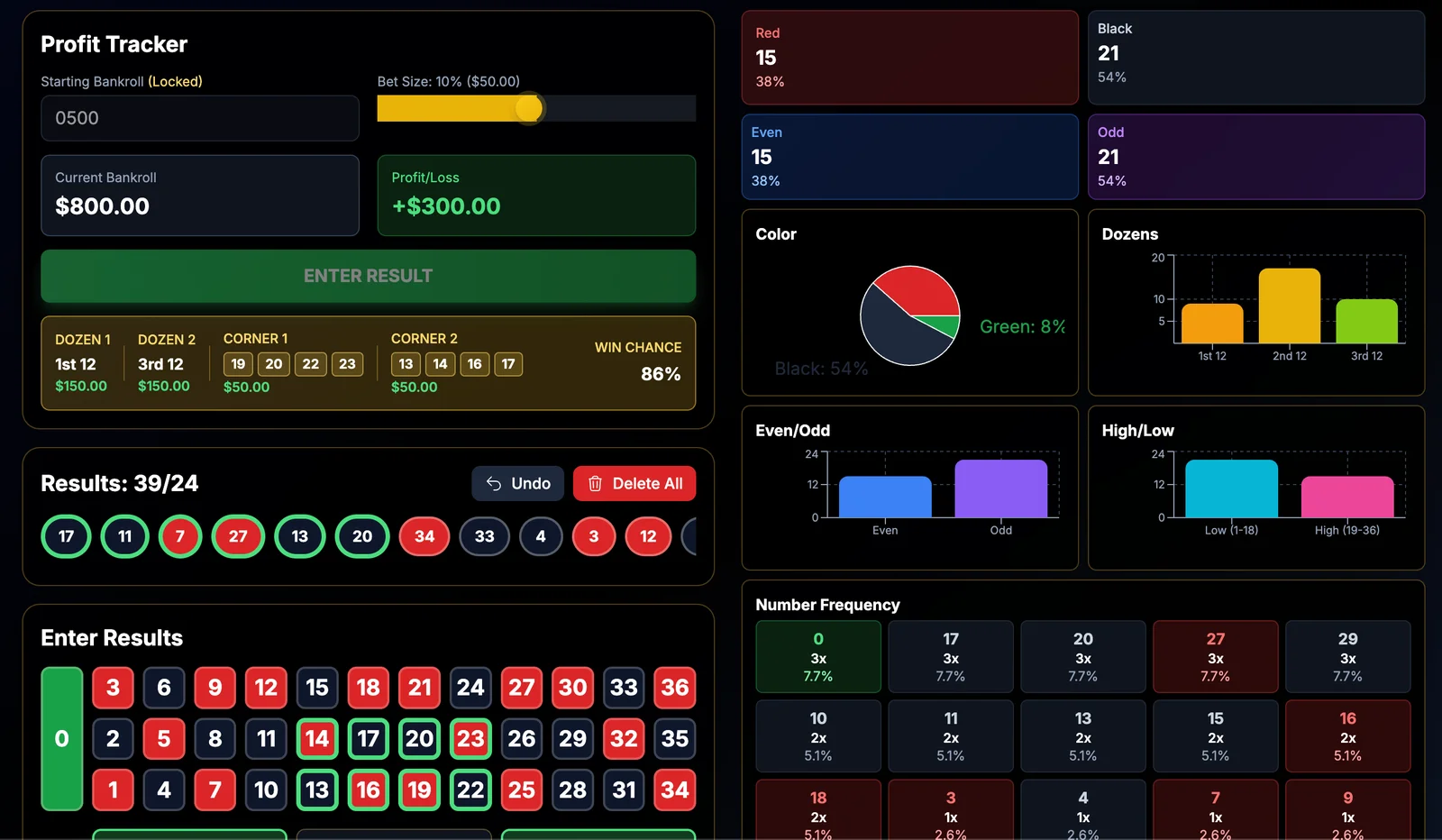Click the frequency tile for number 29

pyautogui.click(x=1347, y=657)
